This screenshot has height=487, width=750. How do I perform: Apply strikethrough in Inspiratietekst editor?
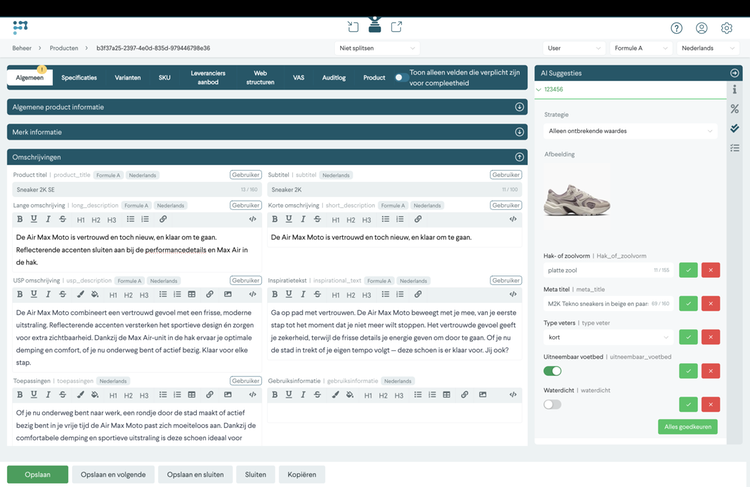coord(318,294)
